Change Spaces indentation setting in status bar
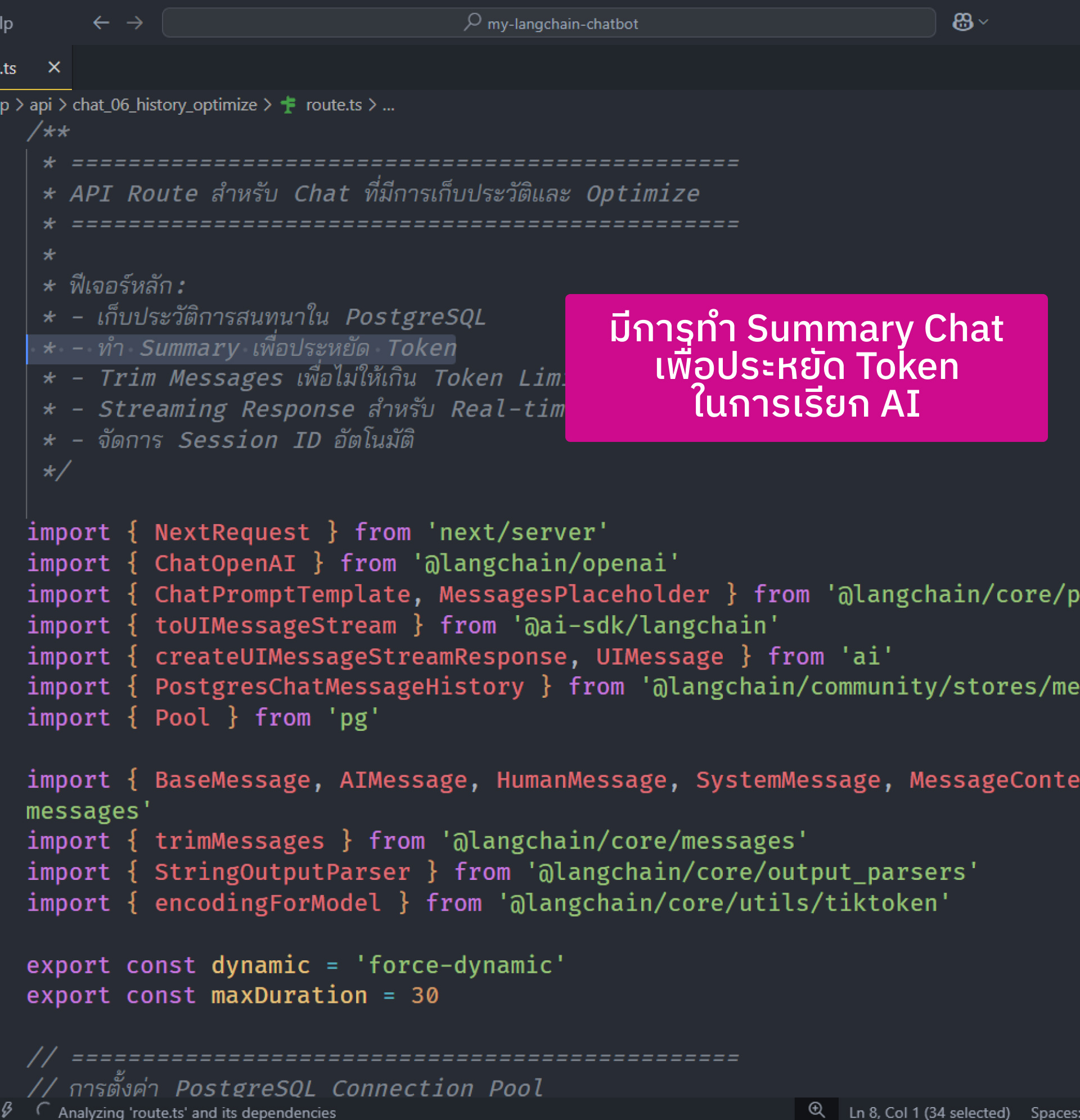Screen dimensions: 1080x1120 [1055, 1112]
